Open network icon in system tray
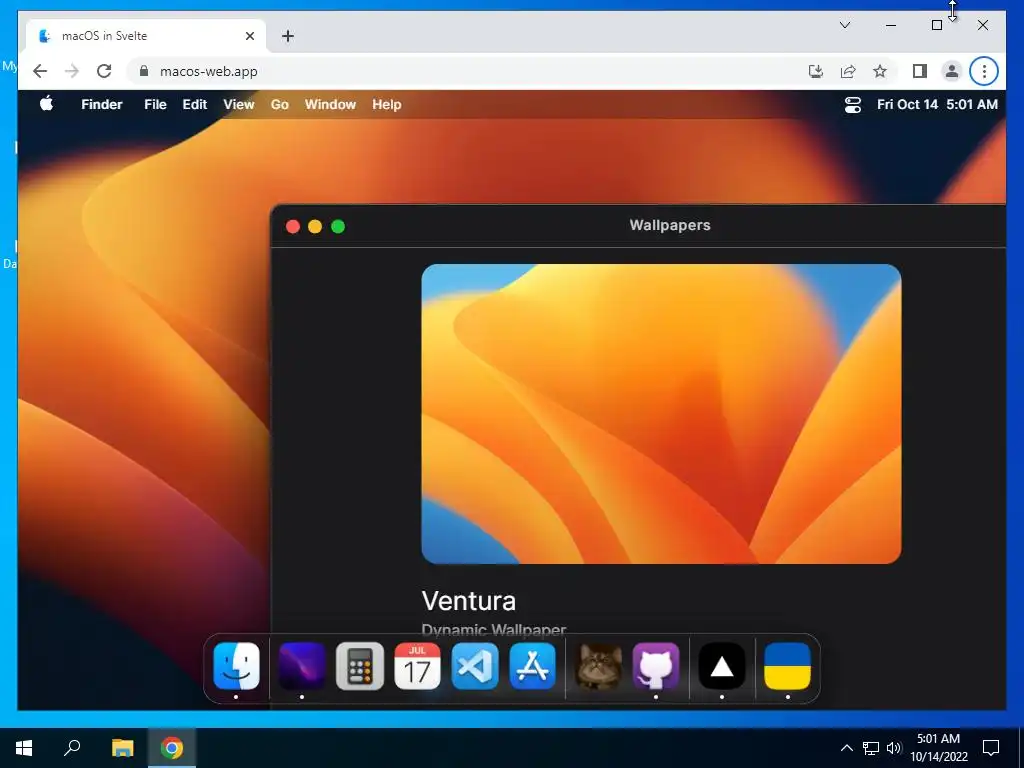The width and height of the screenshot is (1024, 768). point(871,748)
